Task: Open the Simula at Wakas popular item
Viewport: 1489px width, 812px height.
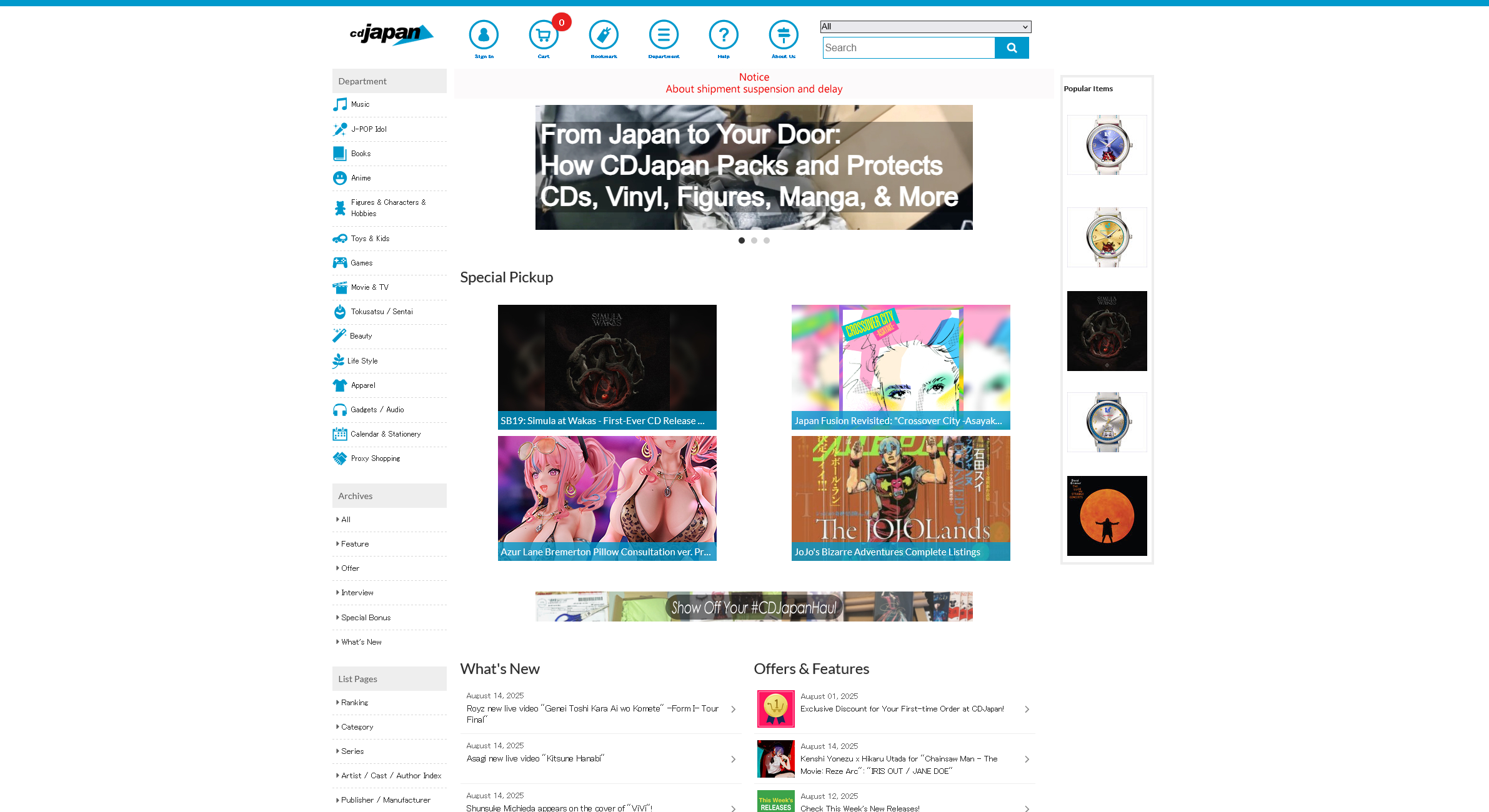Action: click(1107, 331)
